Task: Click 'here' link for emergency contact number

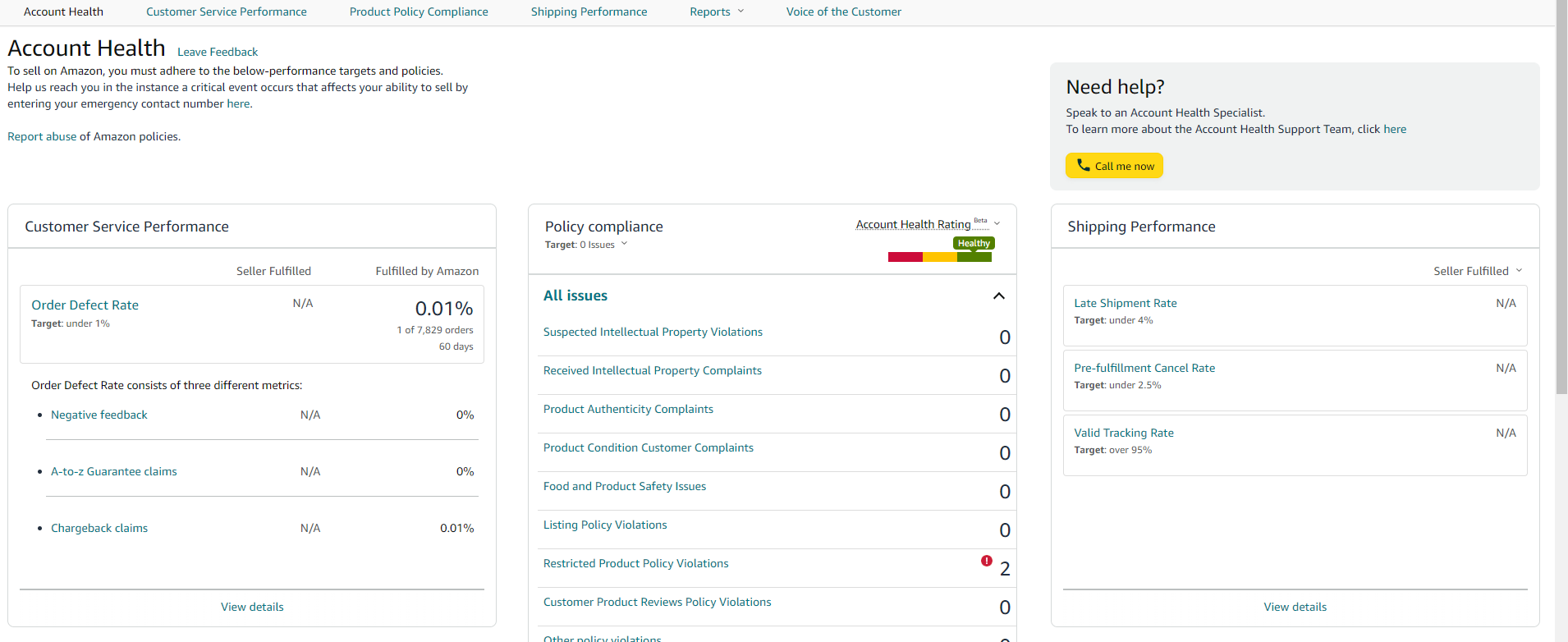Action: [238, 103]
